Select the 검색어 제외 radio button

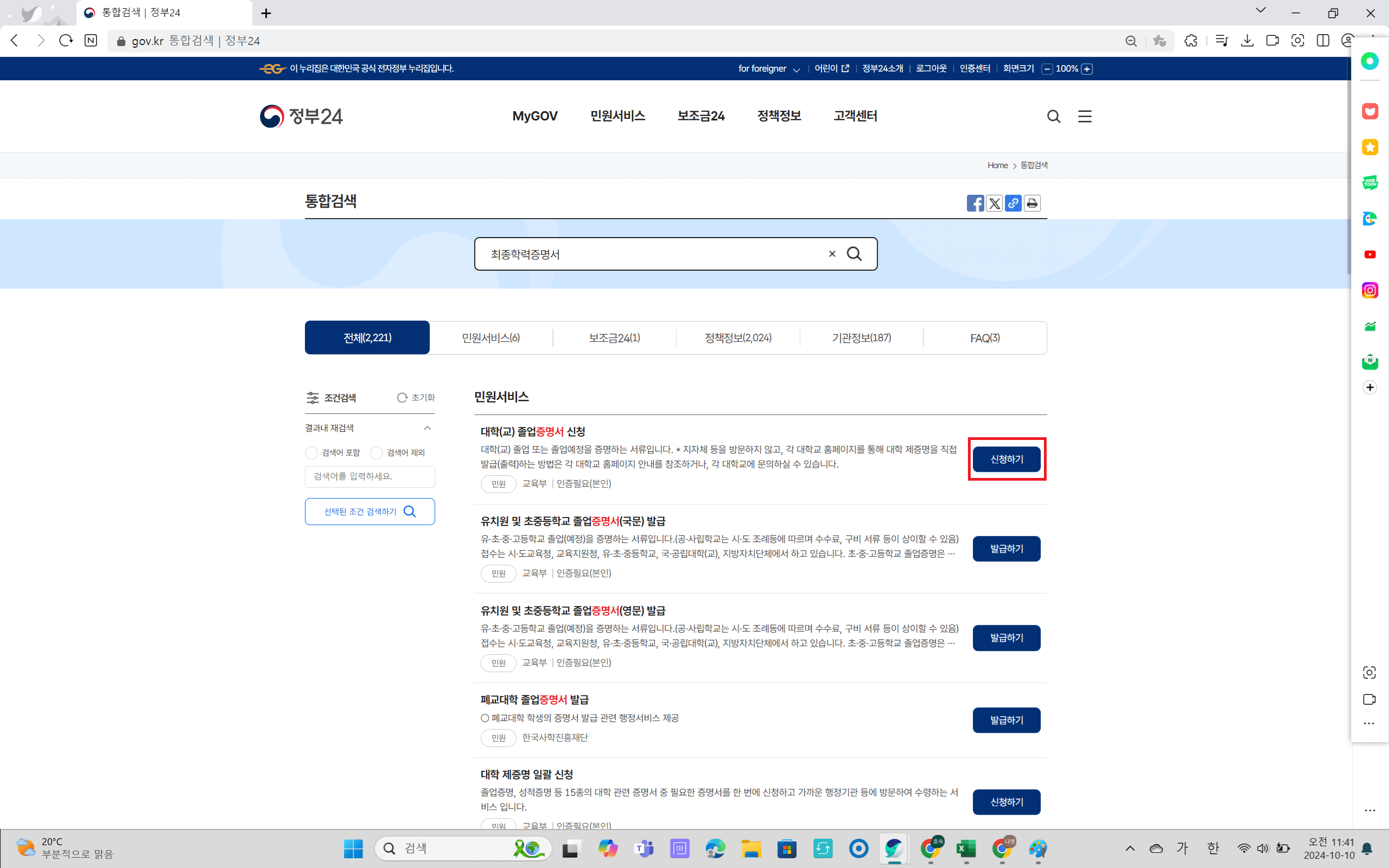(x=377, y=452)
